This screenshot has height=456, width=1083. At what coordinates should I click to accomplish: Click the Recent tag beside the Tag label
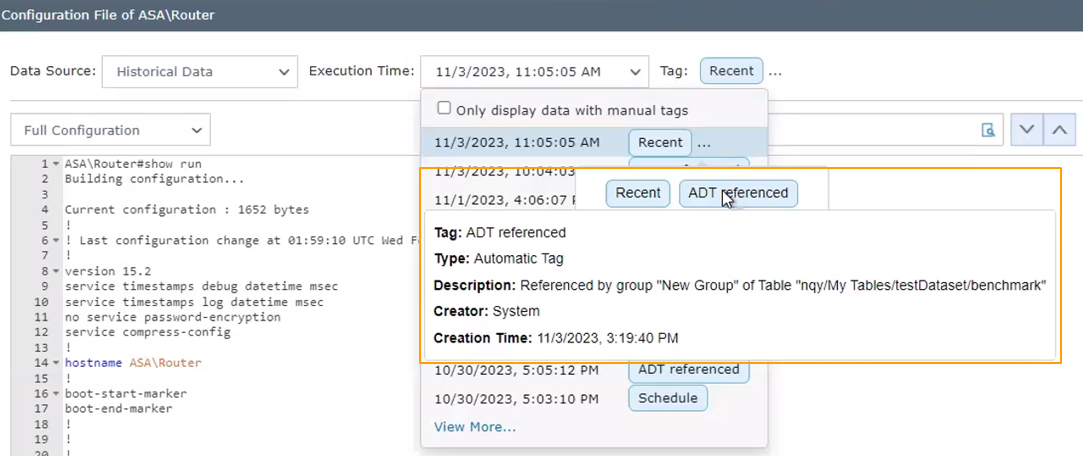tap(731, 72)
